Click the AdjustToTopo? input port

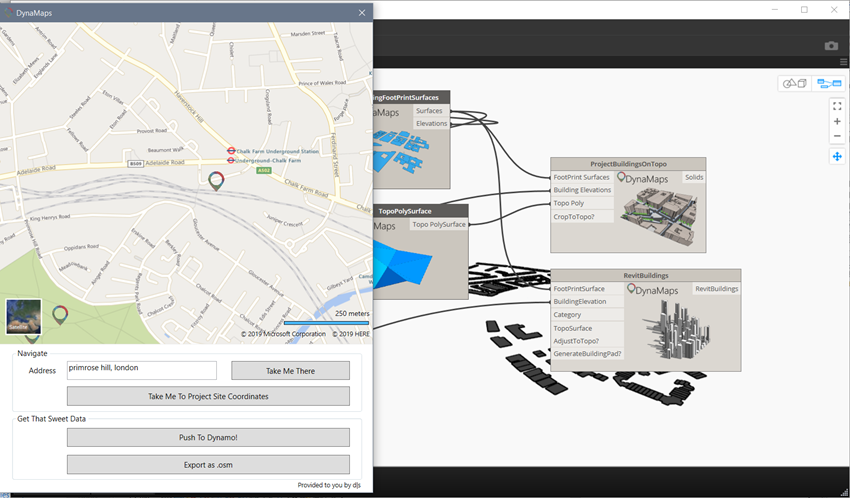tap(587, 341)
